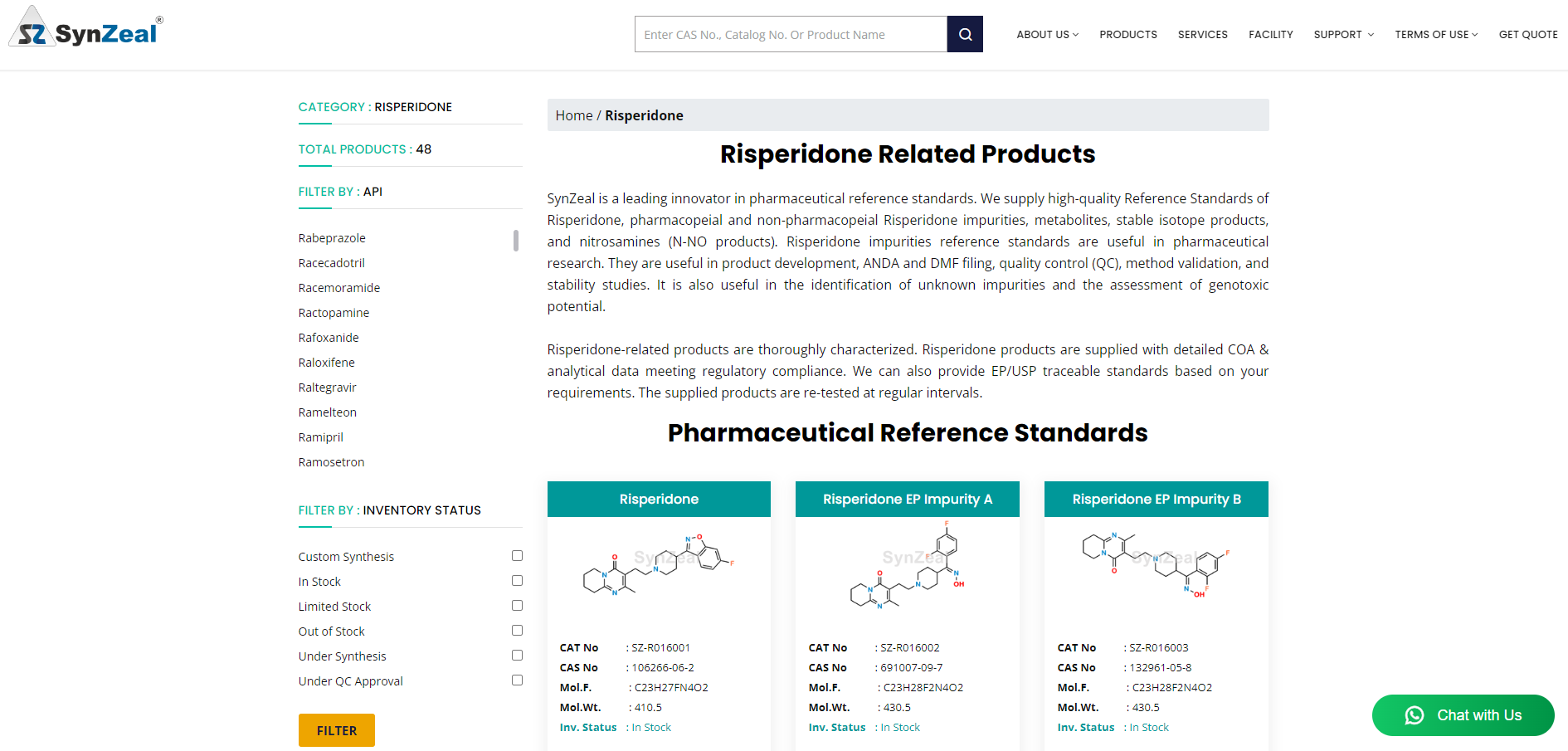Open the Risperidone EP Impurity B title
The height and width of the screenshot is (751, 1568).
(1156, 499)
